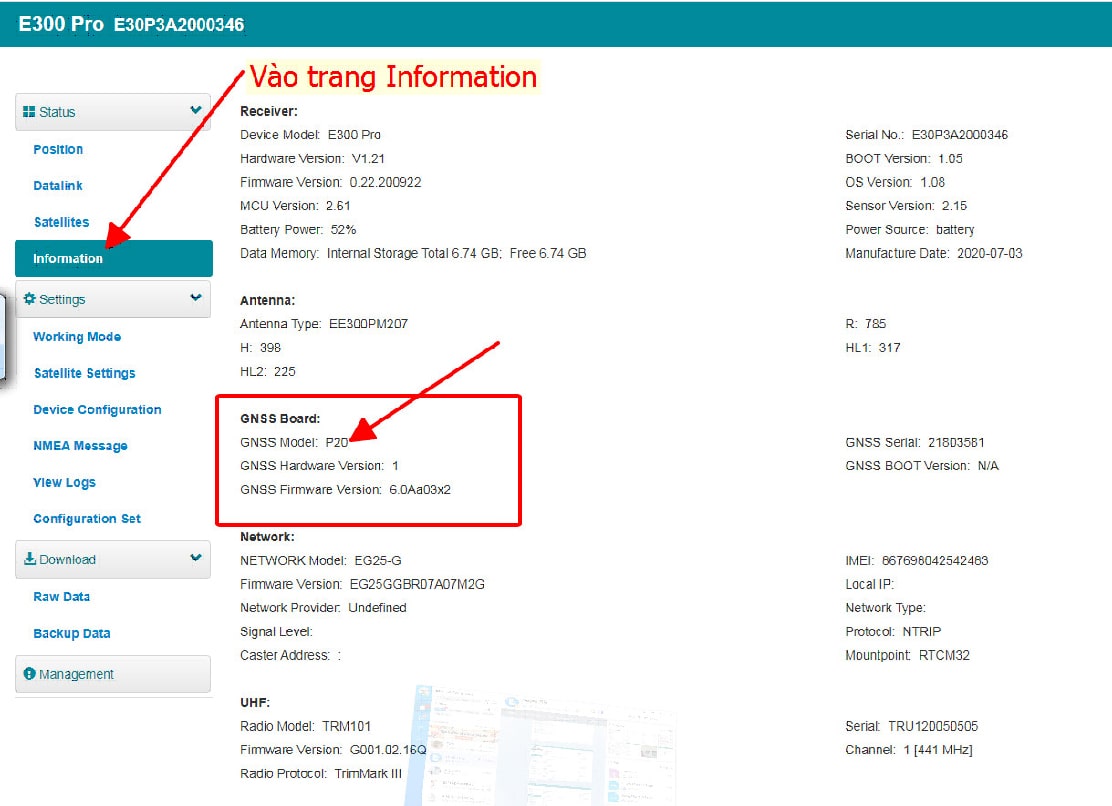The width and height of the screenshot is (1112, 806).
Task: Click the Management info icon
Action: click(29, 673)
